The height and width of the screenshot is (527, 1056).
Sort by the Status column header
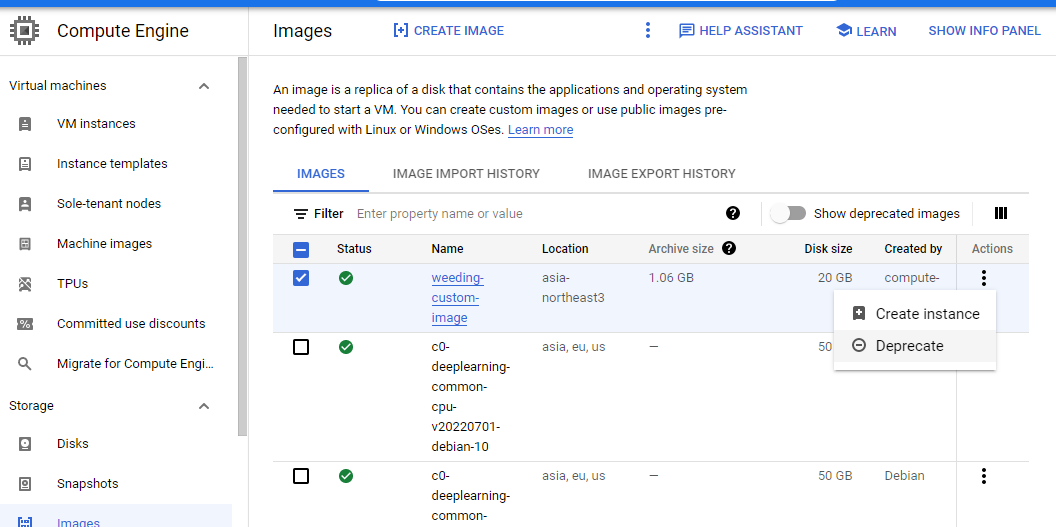click(354, 249)
